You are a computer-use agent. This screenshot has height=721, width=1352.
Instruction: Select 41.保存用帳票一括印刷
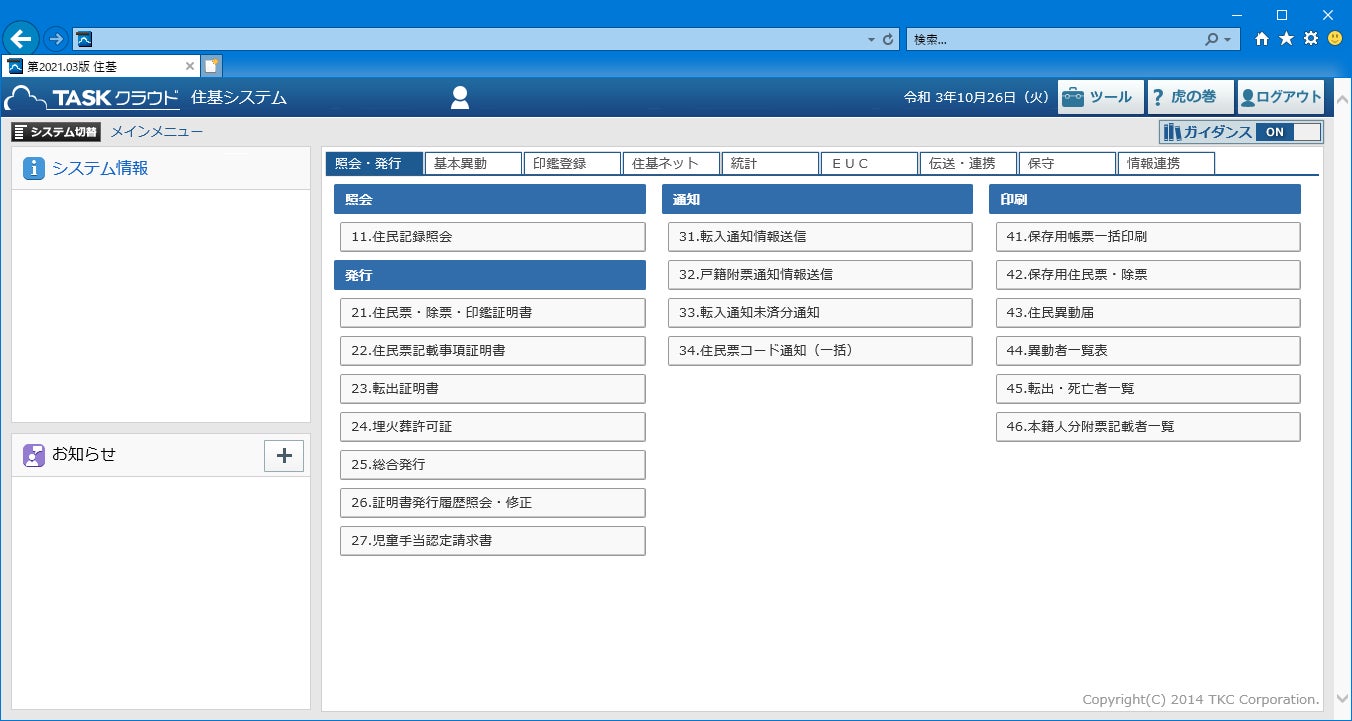click(x=1147, y=236)
